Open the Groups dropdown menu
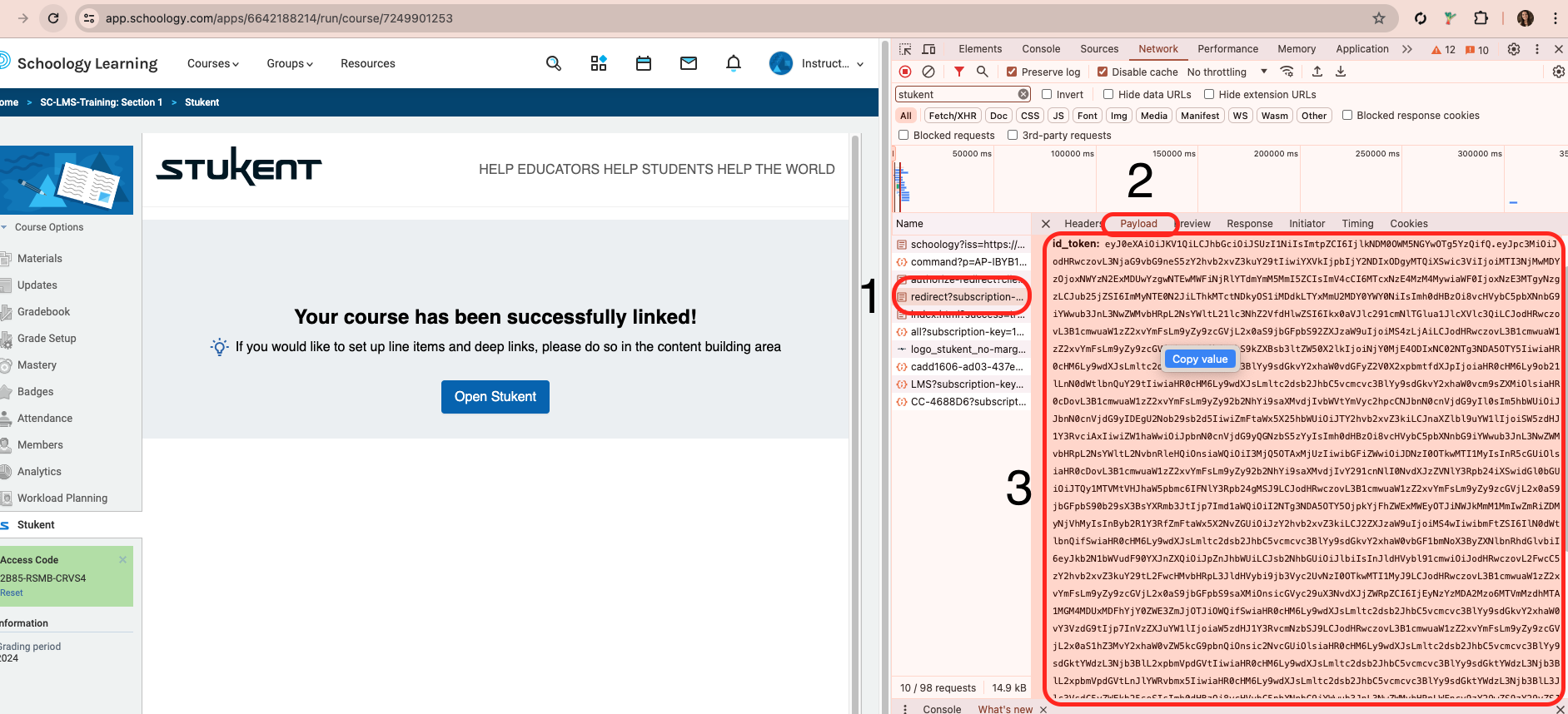The image size is (1568, 714). [x=290, y=63]
